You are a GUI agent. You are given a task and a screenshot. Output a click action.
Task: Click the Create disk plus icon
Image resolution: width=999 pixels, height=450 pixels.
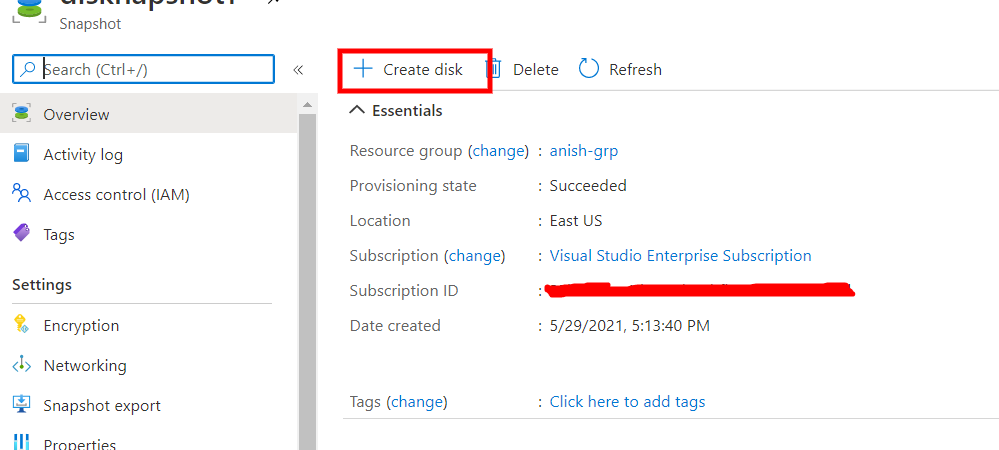pyautogui.click(x=363, y=69)
